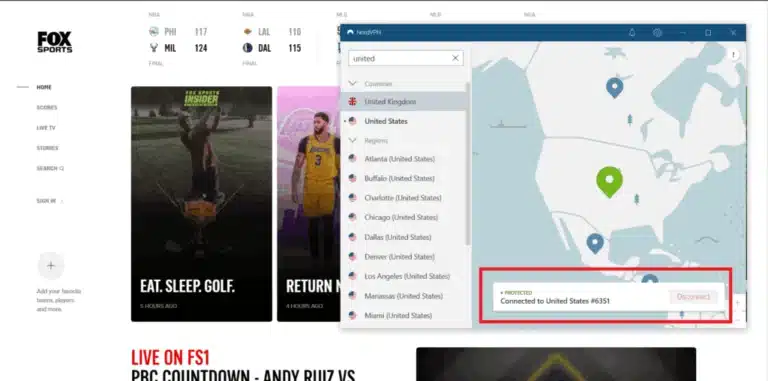Click the Disconnect button in NordVPN
Image resolution: width=768 pixels, height=381 pixels.
click(693, 297)
